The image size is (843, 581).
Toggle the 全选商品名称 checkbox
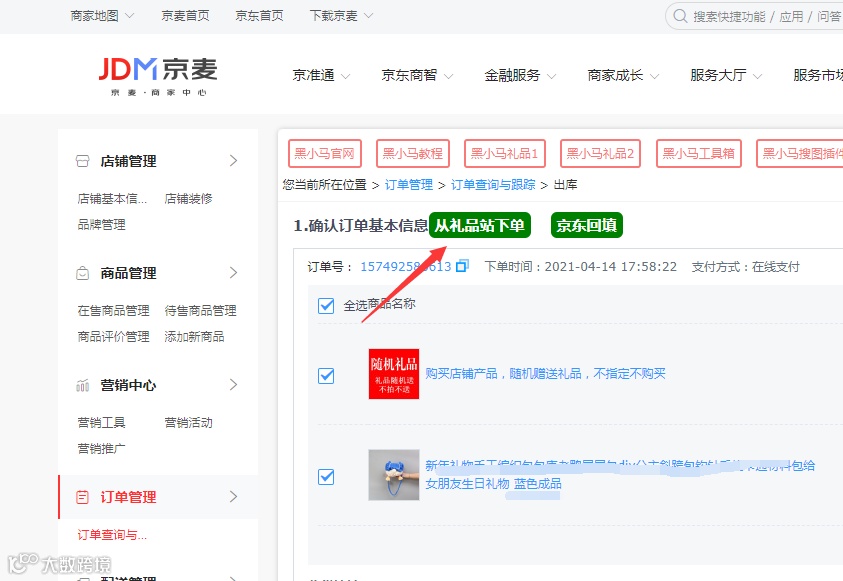tap(326, 305)
